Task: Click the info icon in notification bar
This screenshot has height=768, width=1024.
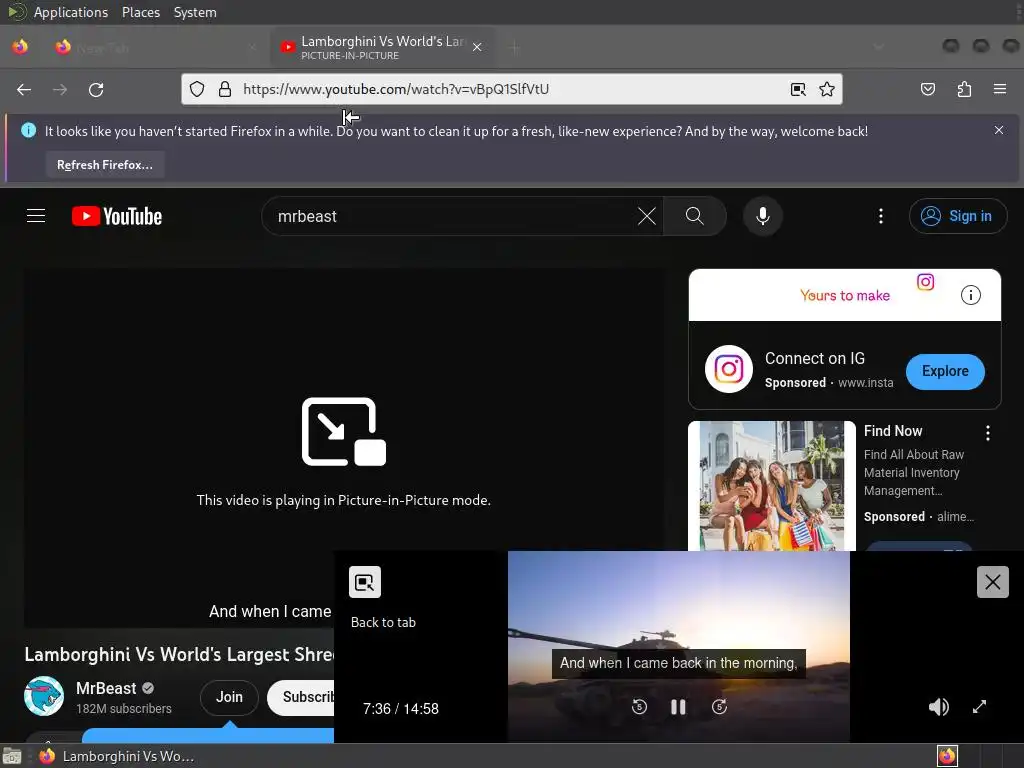Action: pos(28,130)
